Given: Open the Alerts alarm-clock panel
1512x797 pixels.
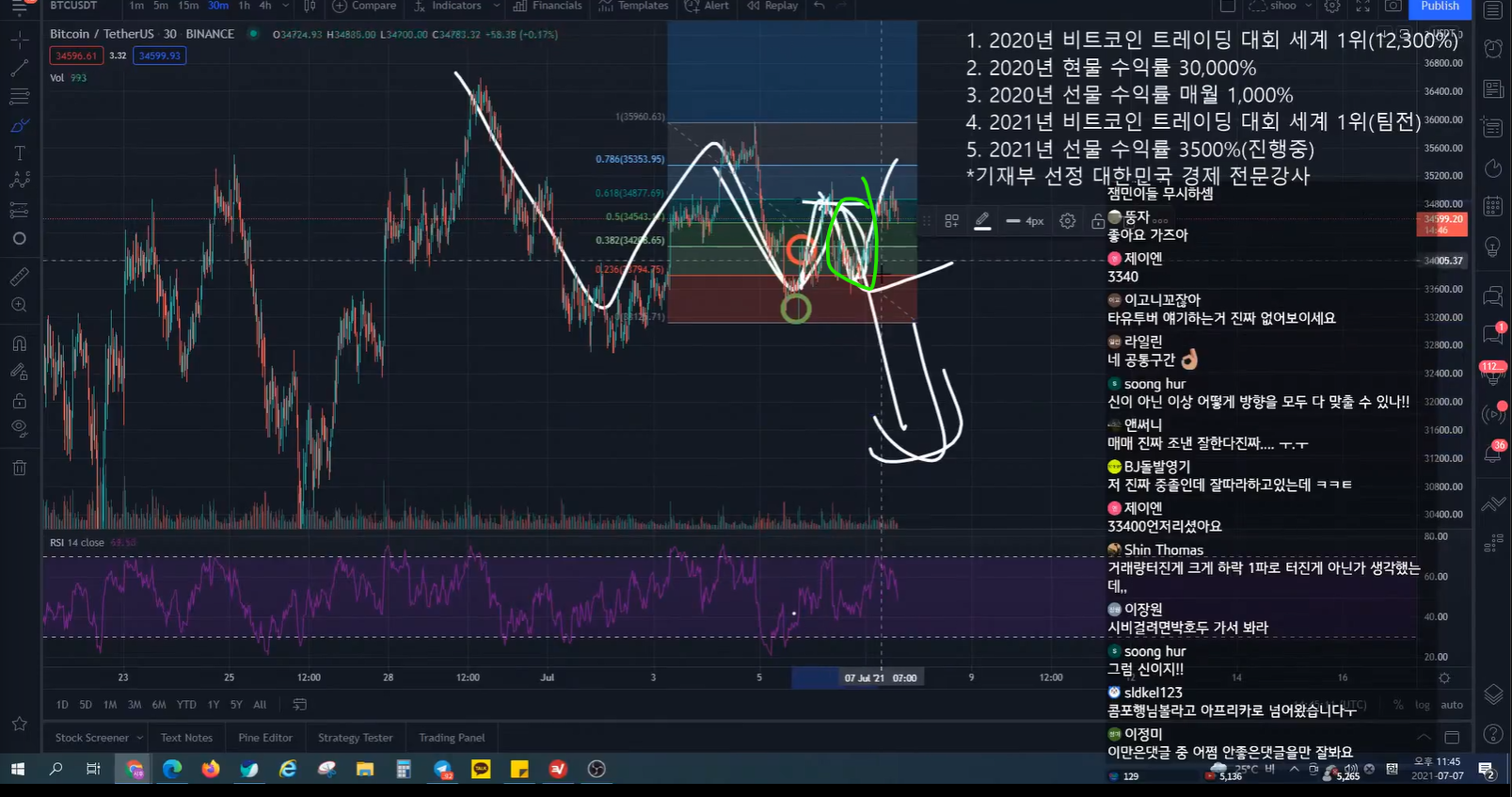Looking at the screenshot, I should (x=1493, y=49).
